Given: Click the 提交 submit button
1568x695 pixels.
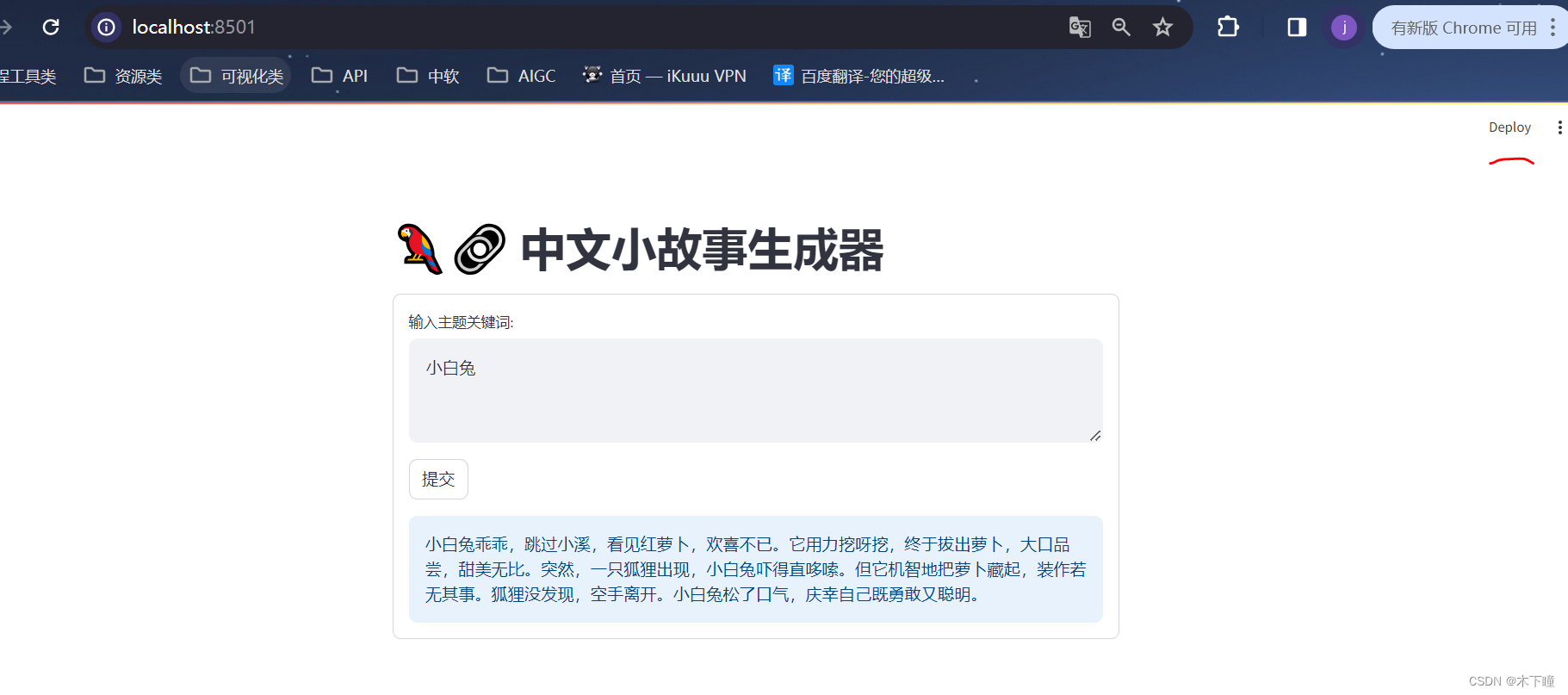Looking at the screenshot, I should pos(438,479).
